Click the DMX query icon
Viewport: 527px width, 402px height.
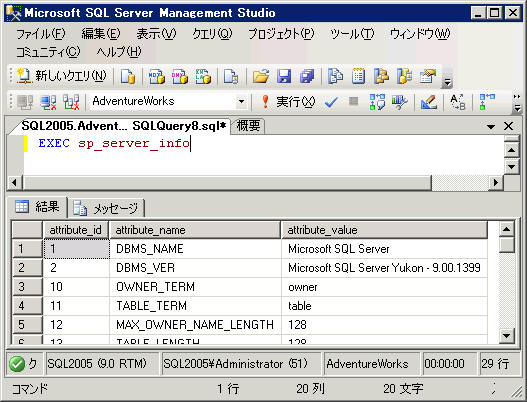click(x=180, y=76)
